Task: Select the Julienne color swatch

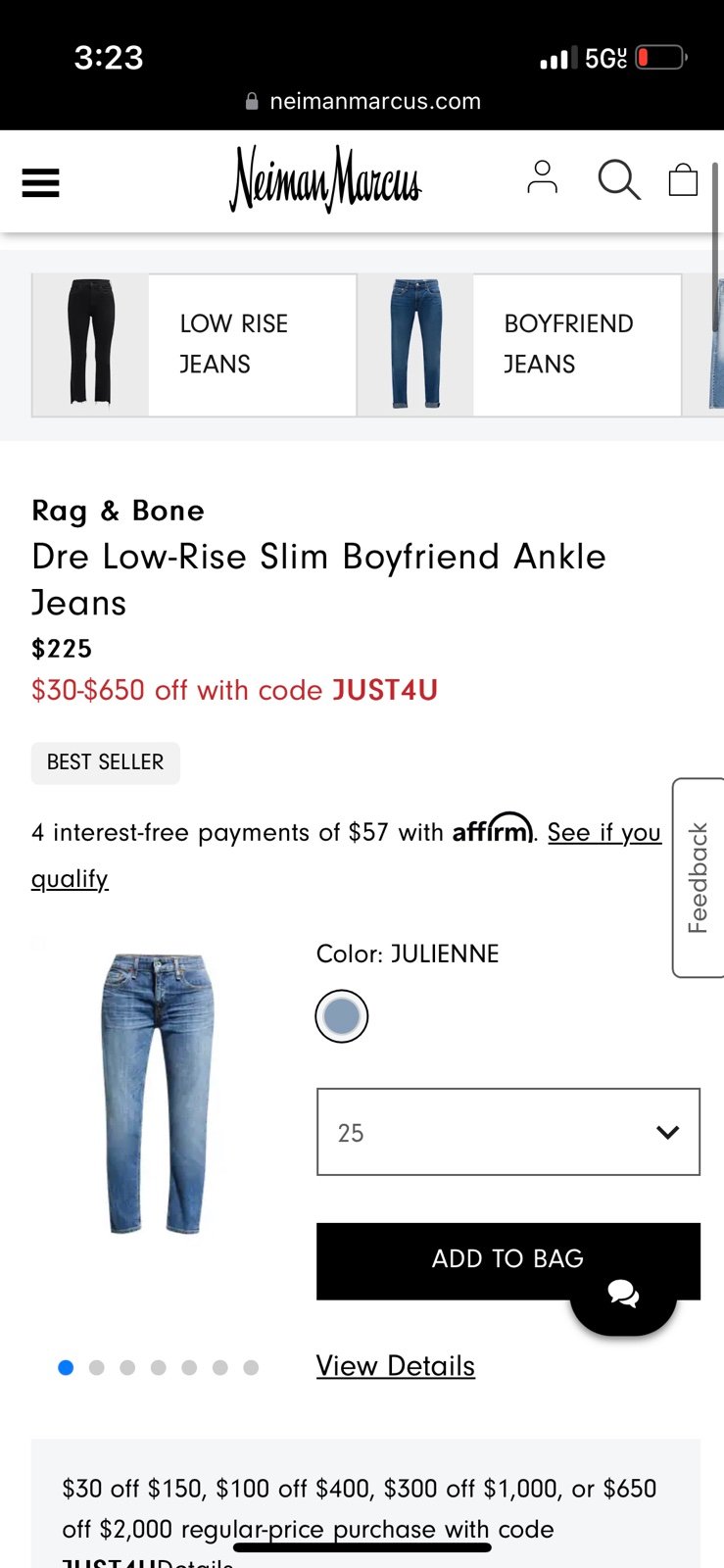Action: [x=342, y=1016]
